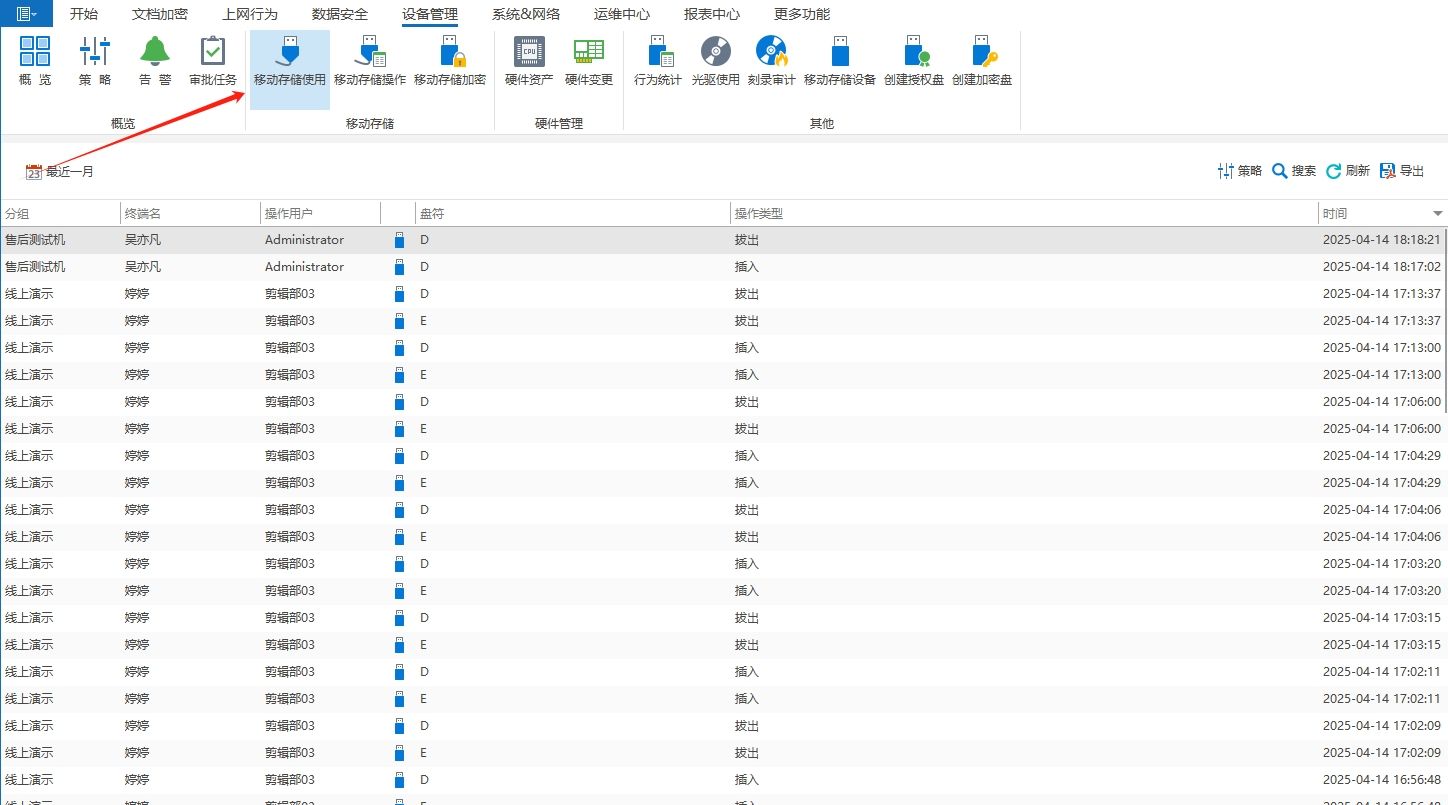Expand the application menu dropdown at top-left
Viewport: 1448px width, 805px height.
tap(27, 14)
